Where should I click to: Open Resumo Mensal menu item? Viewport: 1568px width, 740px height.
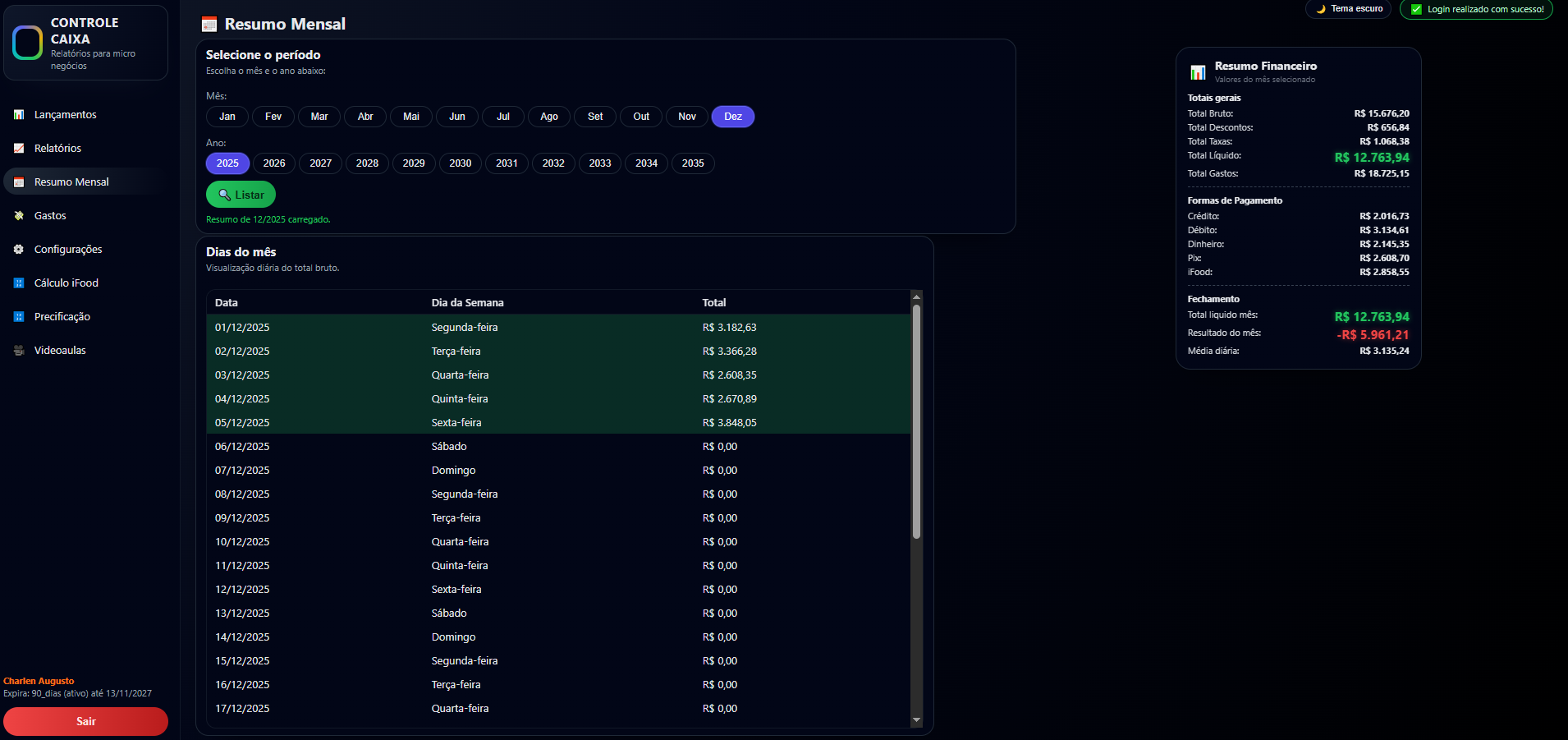pyautogui.click(x=71, y=182)
